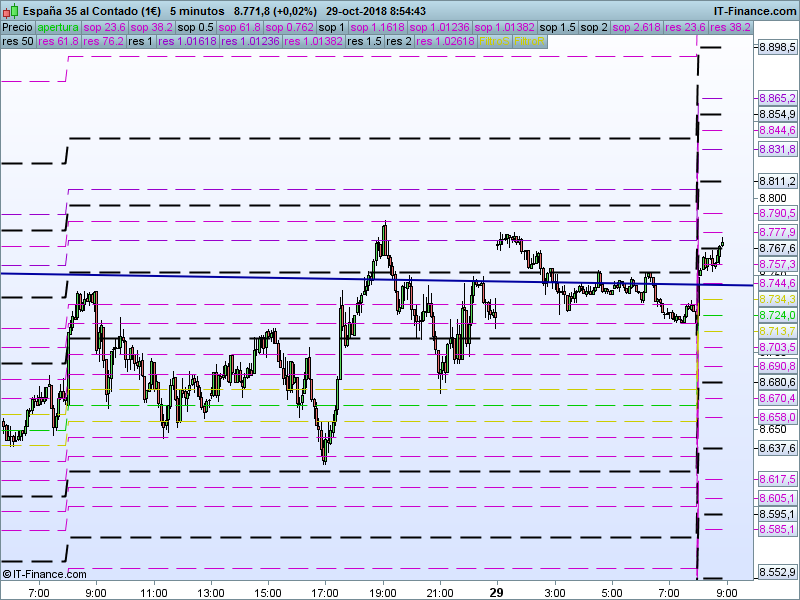Click the 8.854,9 price axis label
The image size is (800, 600).
point(777,114)
